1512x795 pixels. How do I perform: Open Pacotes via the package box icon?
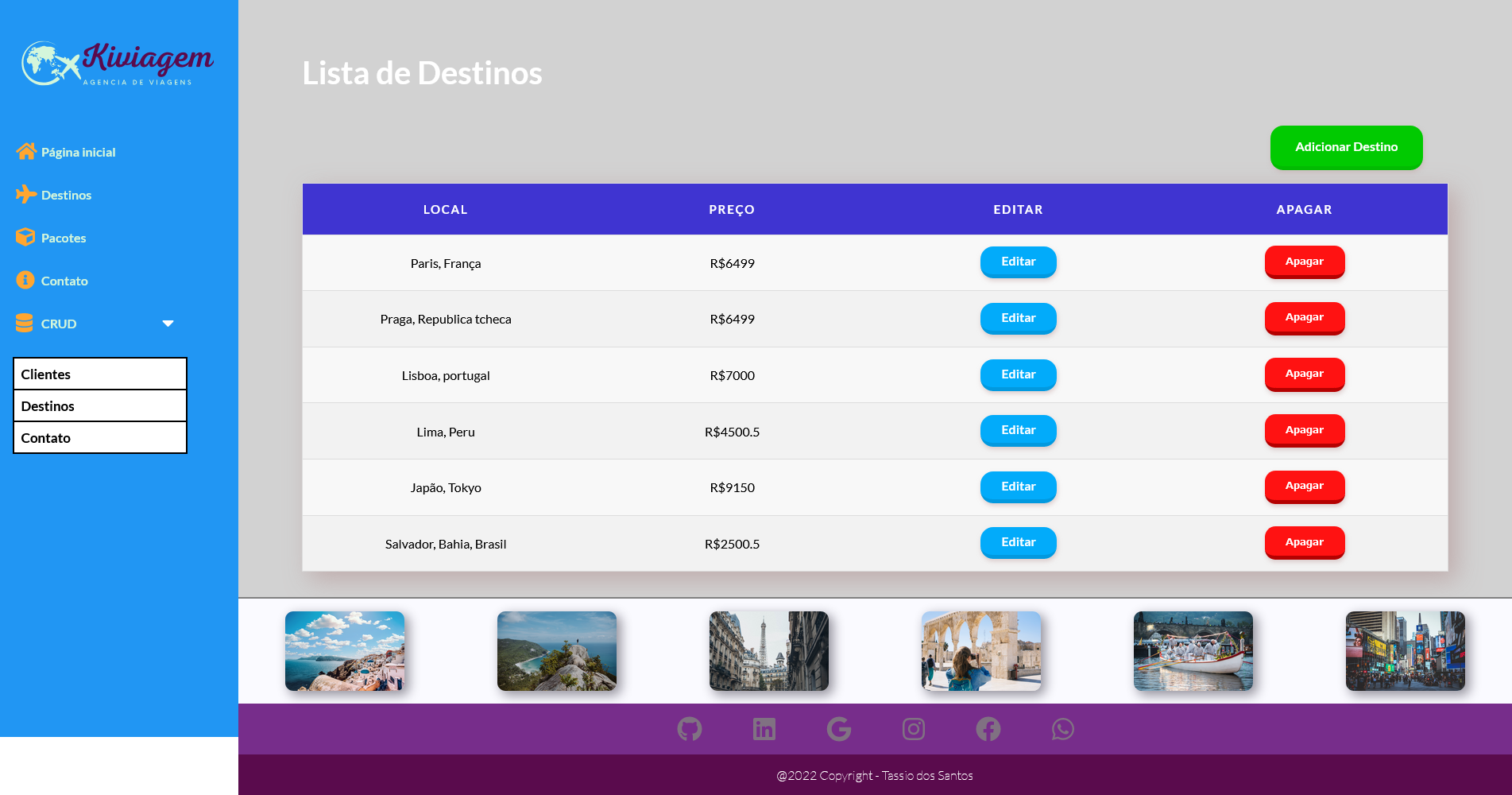coord(25,237)
